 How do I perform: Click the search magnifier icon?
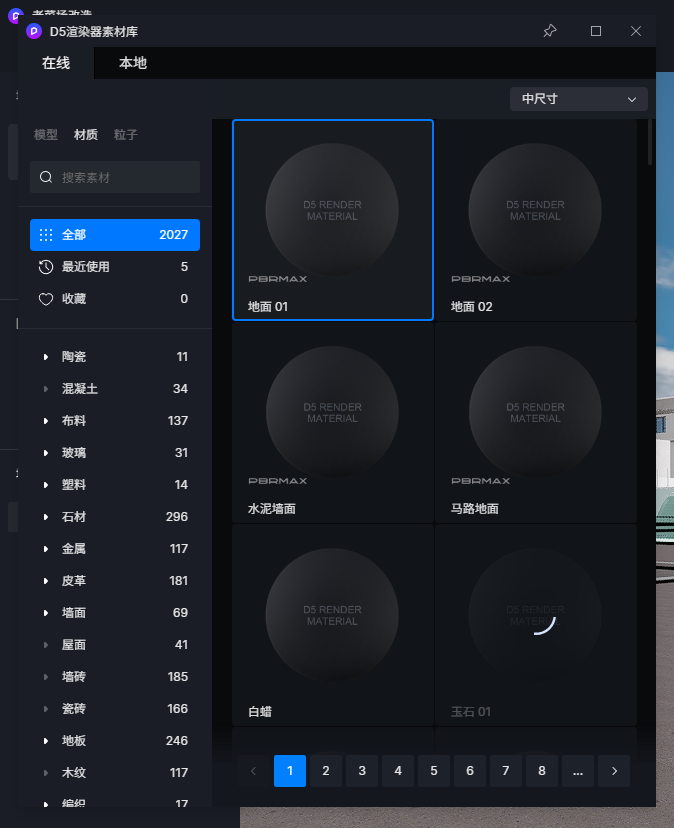(x=46, y=177)
